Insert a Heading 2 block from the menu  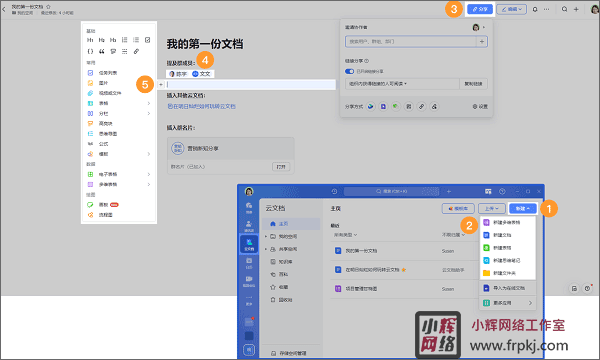tap(102, 40)
